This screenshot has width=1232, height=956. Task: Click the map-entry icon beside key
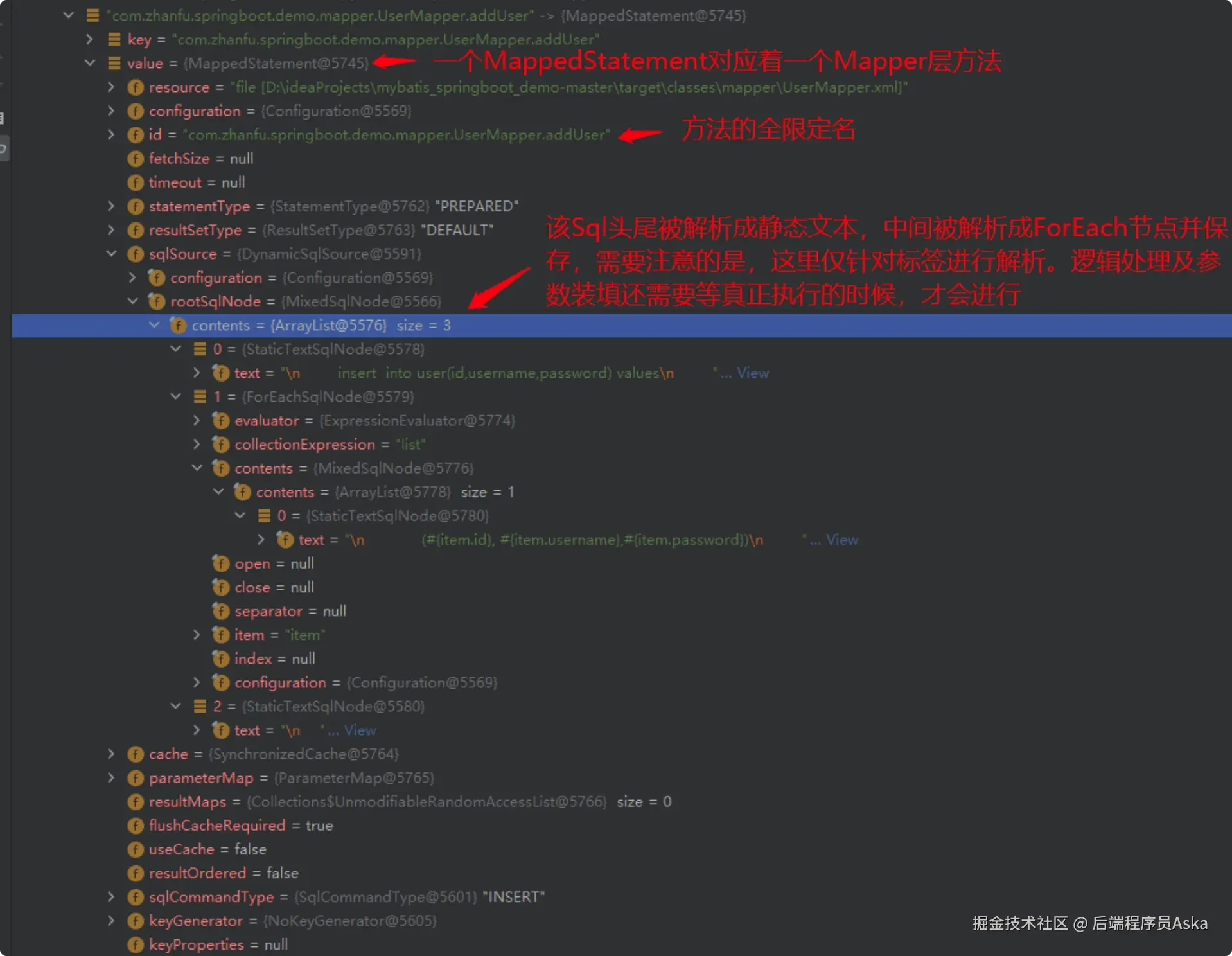114,39
